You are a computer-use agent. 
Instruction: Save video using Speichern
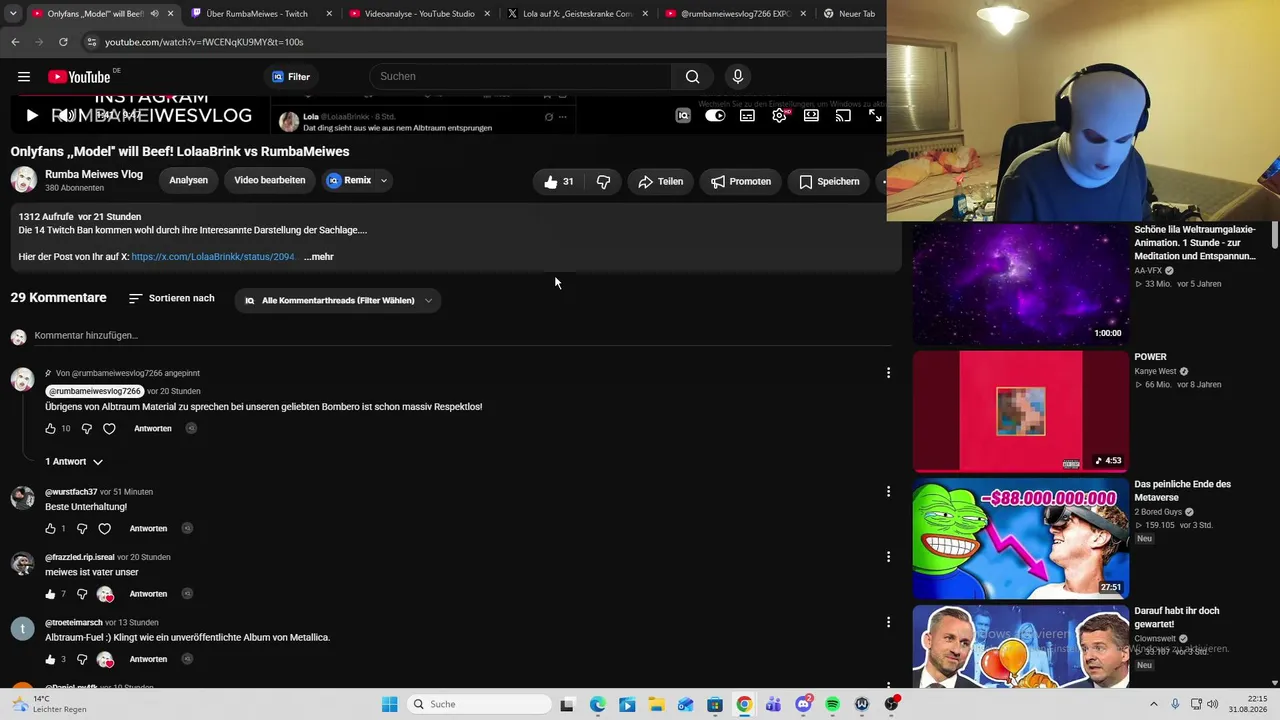pos(829,182)
